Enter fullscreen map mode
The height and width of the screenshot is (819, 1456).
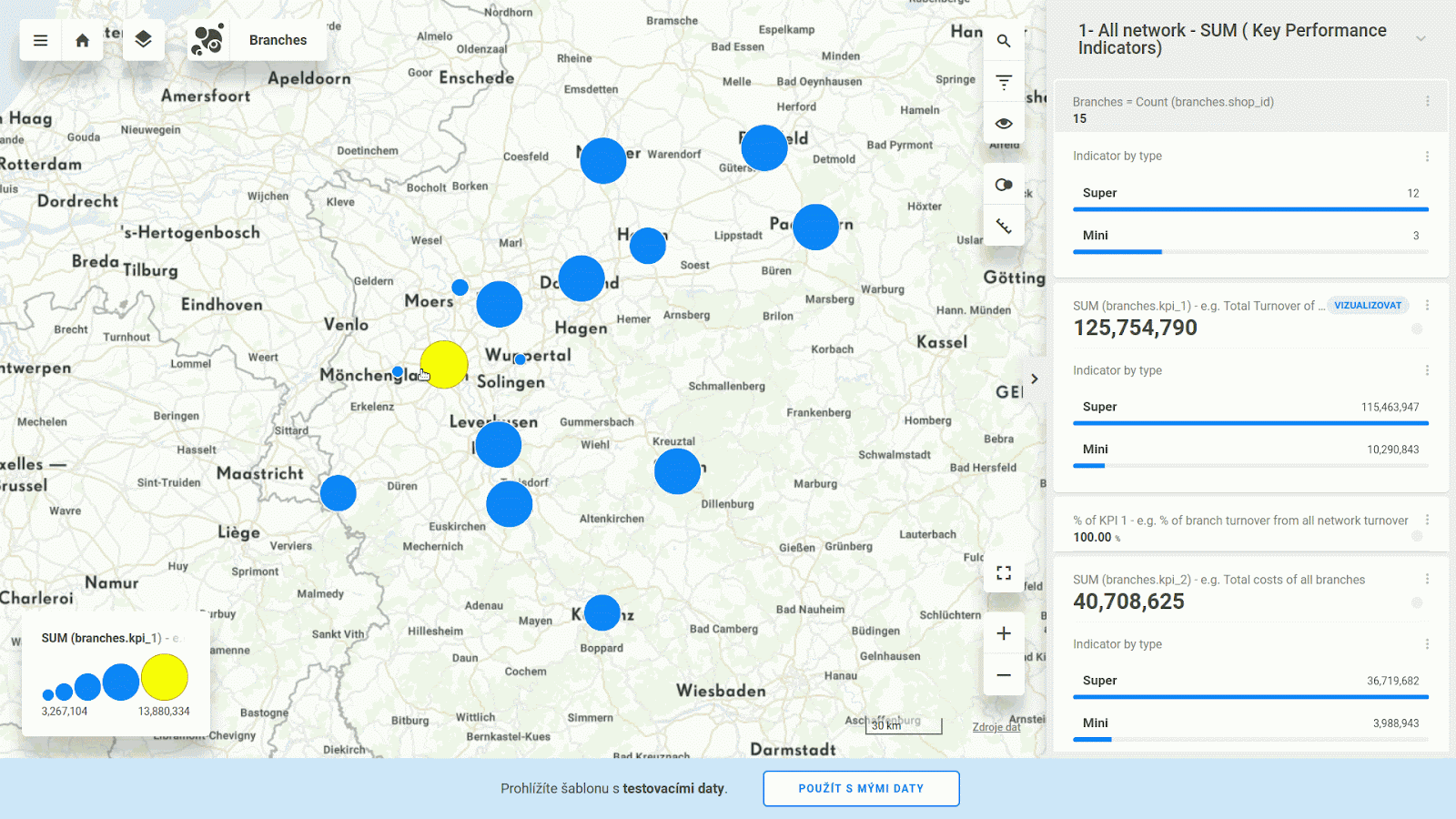tap(1004, 572)
